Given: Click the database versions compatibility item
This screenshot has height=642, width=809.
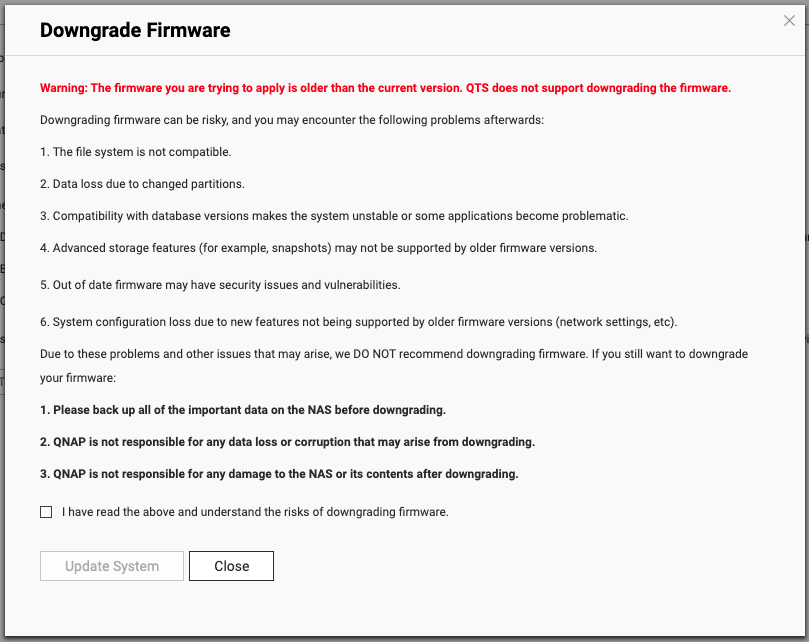Looking at the screenshot, I should 334,216.
